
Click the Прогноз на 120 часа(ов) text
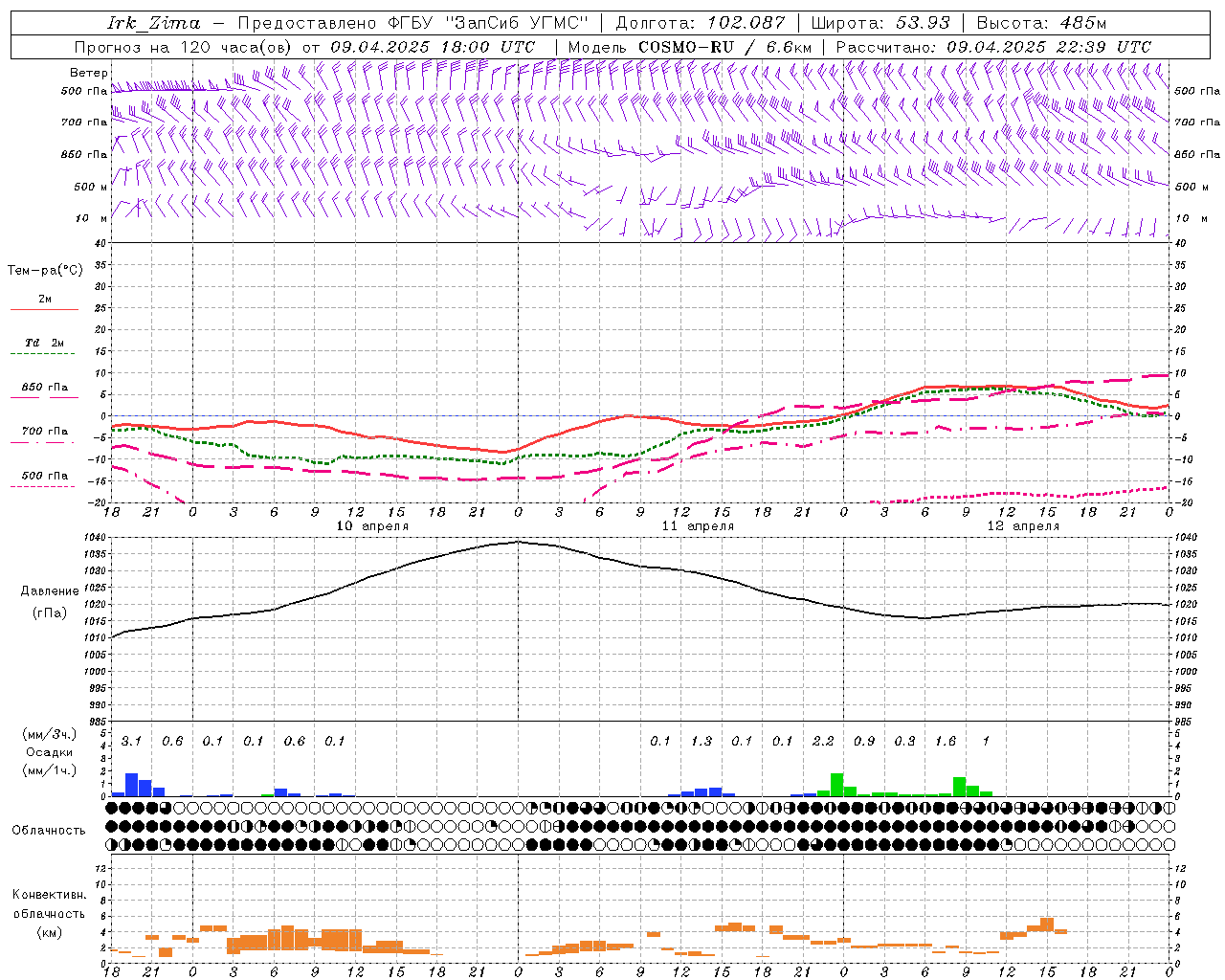184,47
